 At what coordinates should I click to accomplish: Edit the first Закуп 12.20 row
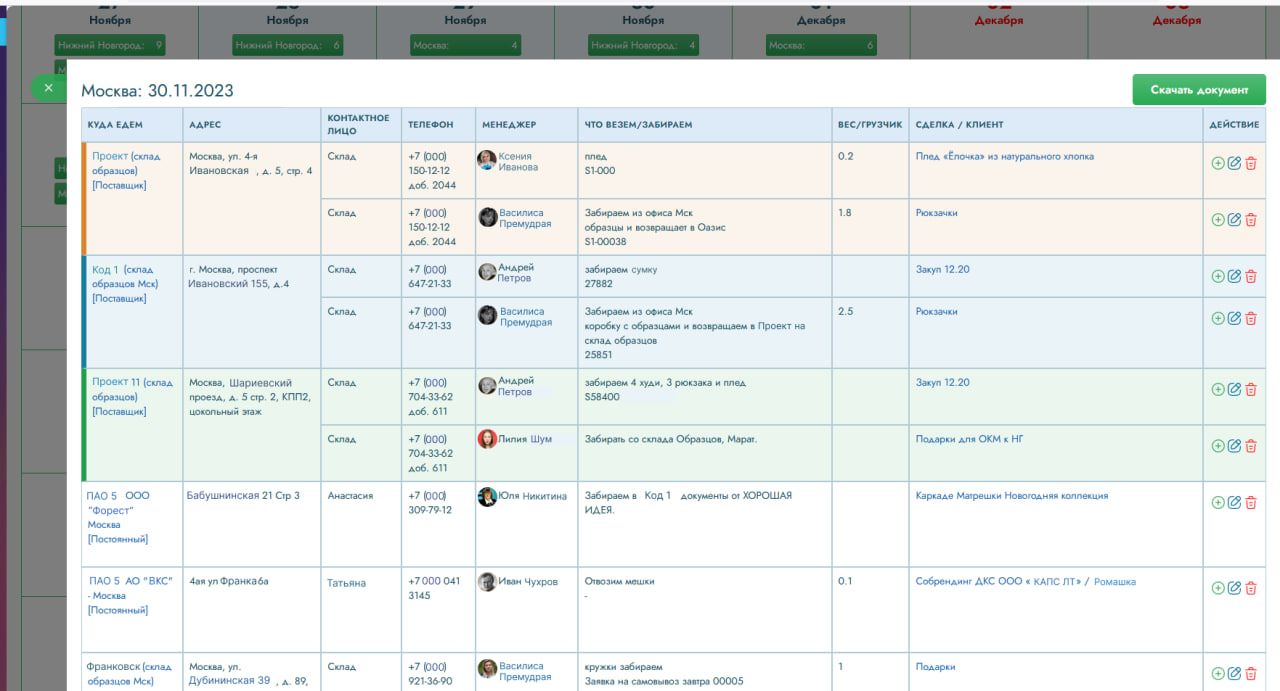point(1234,276)
